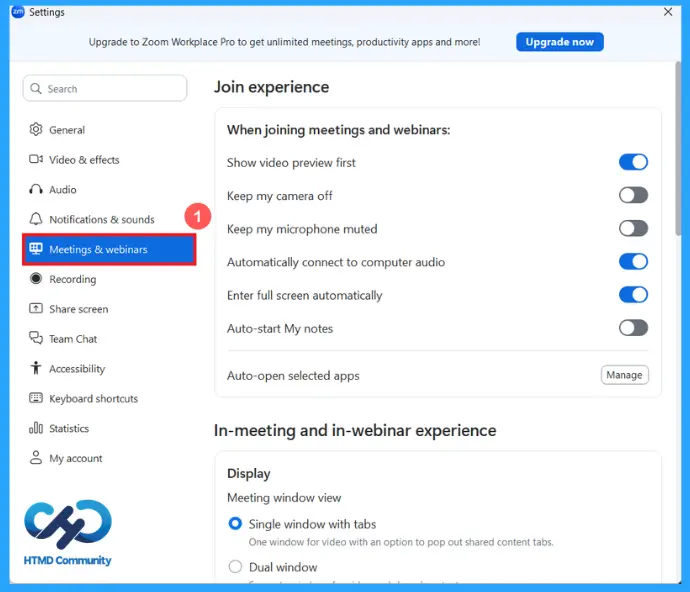This screenshot has width=690, height=592.
Task: Enable Keep my camera off
Action: click(x=633, y=195)
